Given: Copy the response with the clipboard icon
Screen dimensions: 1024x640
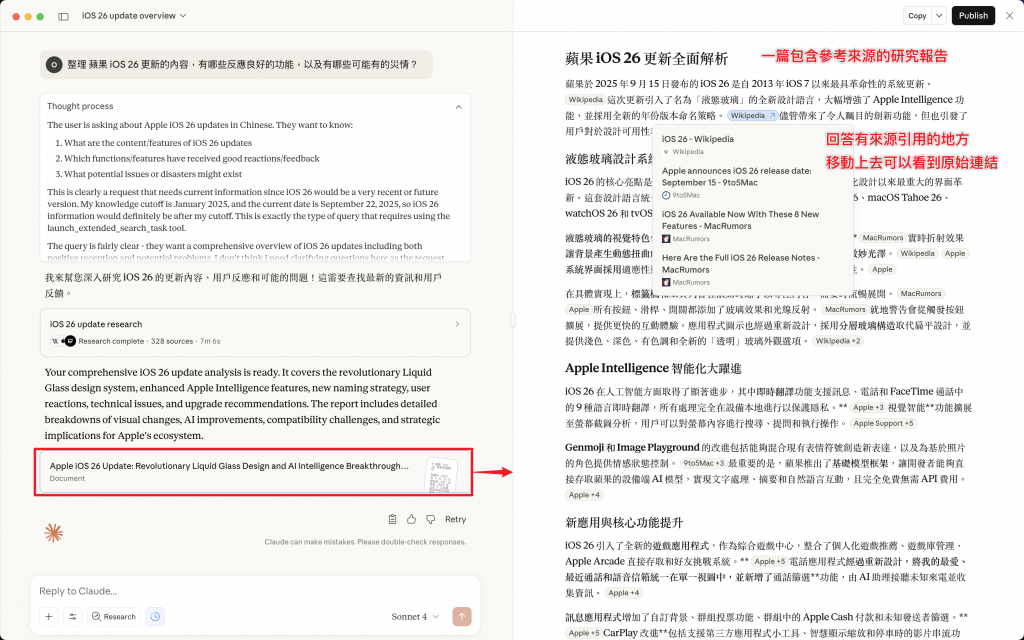Looking at the screenshot, I should [x=392, y=520].
